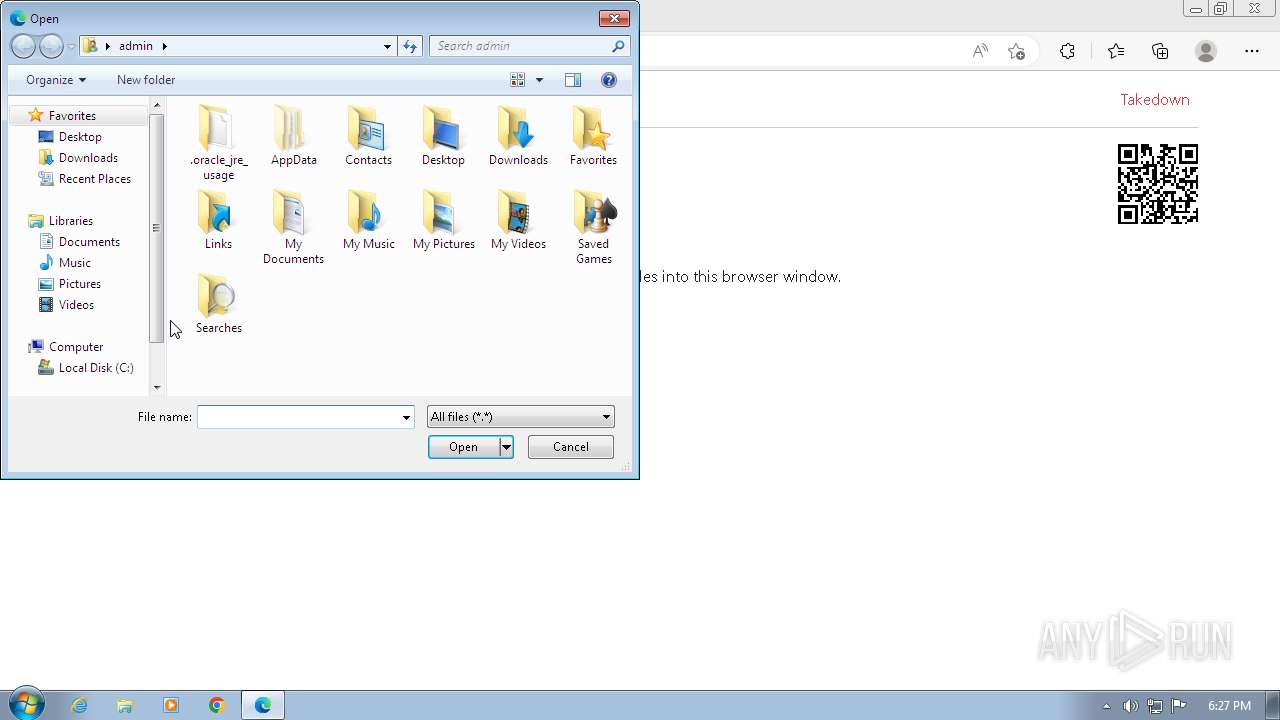Select Favorites in navigation pane
The height and width of the screenshot is (720, 1280).
coord(72,116)
